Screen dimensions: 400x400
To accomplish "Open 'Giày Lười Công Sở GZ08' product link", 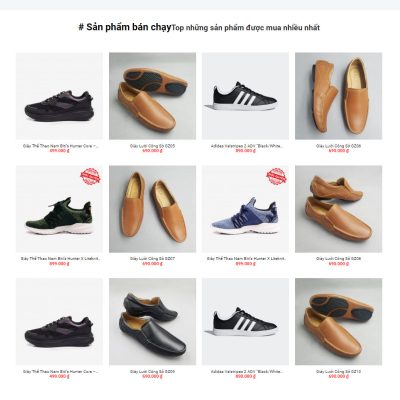I will click(x=338, y=259).
